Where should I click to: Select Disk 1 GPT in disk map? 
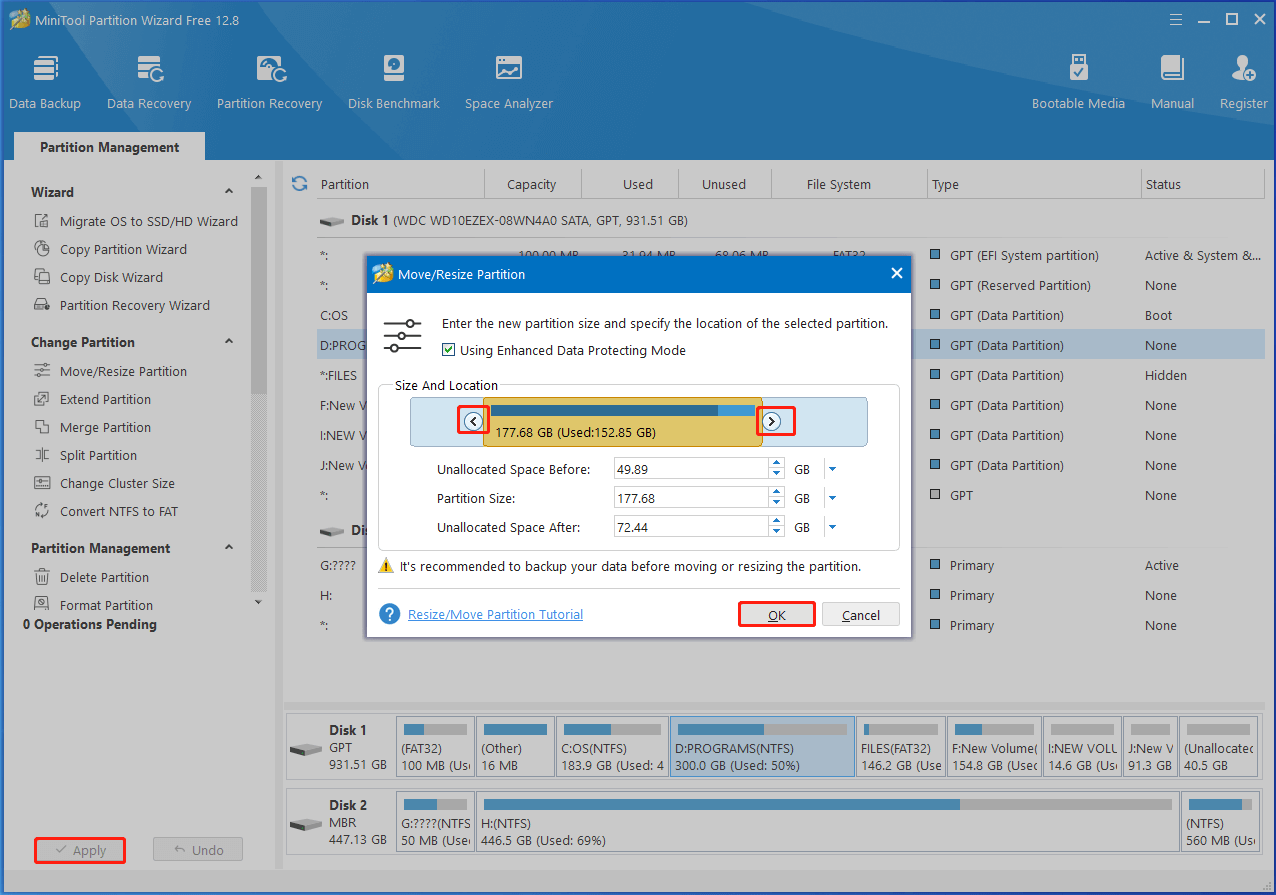point(340,746)
